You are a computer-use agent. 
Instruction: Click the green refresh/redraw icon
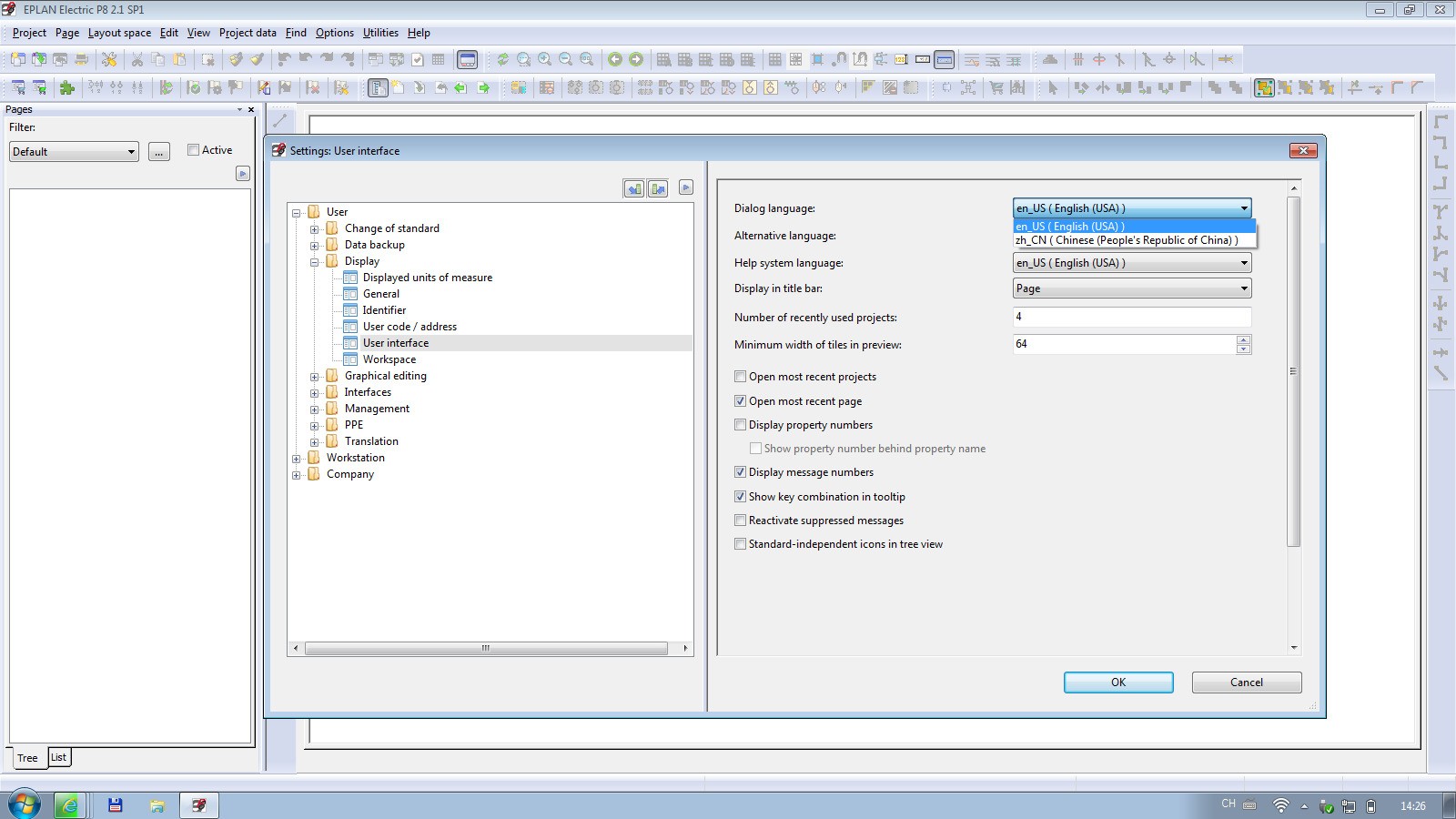[x=502, y=60]
